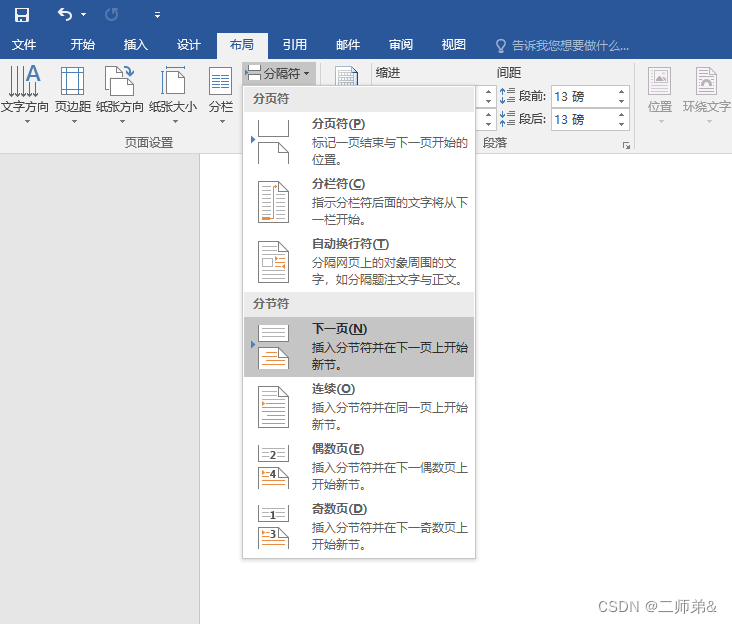This screenshot has height=624, width=732.
Task: Click the 段前 spacing before icon
Action: point(507,96)
